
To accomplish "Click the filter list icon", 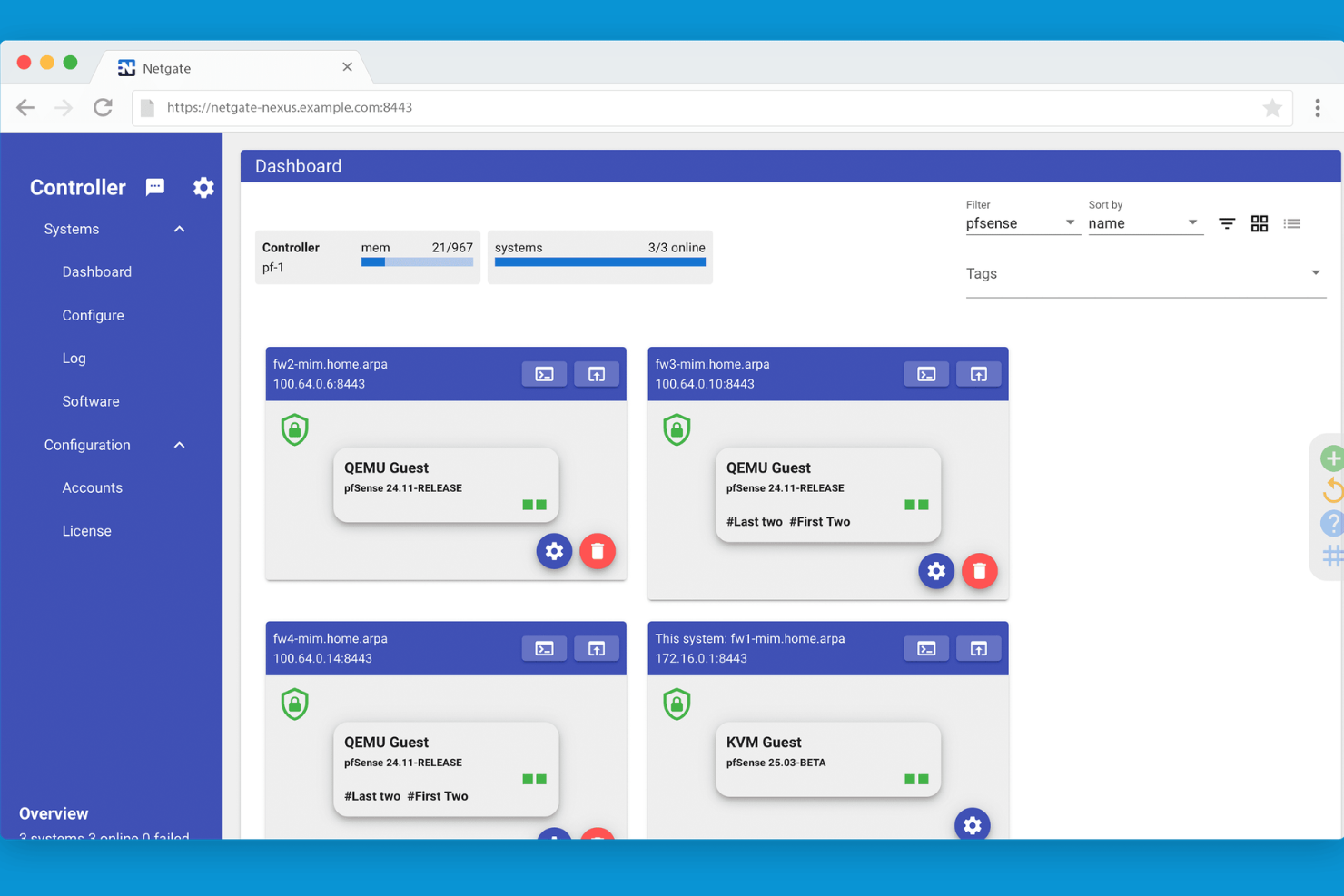I will pos(1227,223).
